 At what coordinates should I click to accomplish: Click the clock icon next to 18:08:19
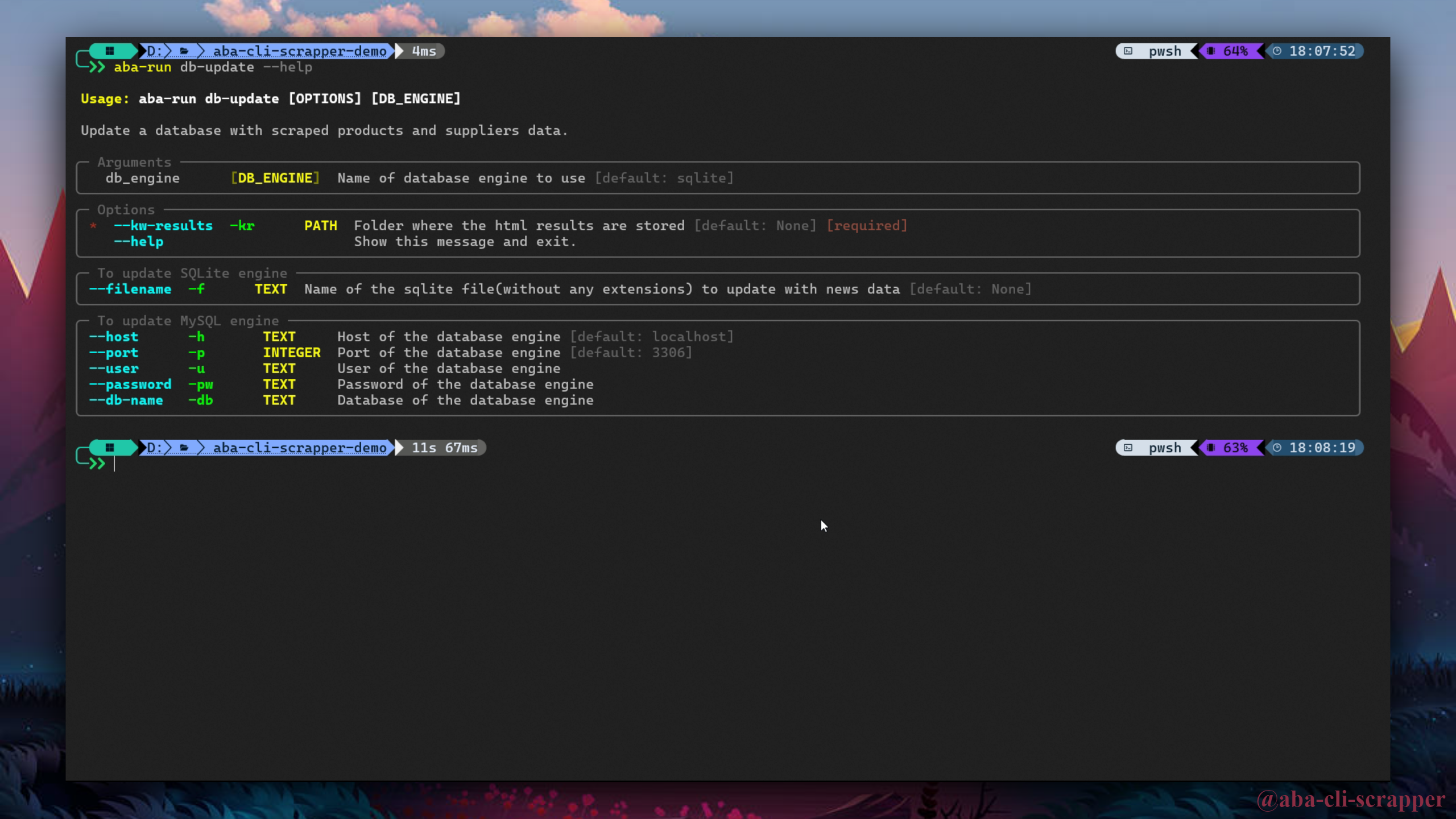coord(1277,448)
